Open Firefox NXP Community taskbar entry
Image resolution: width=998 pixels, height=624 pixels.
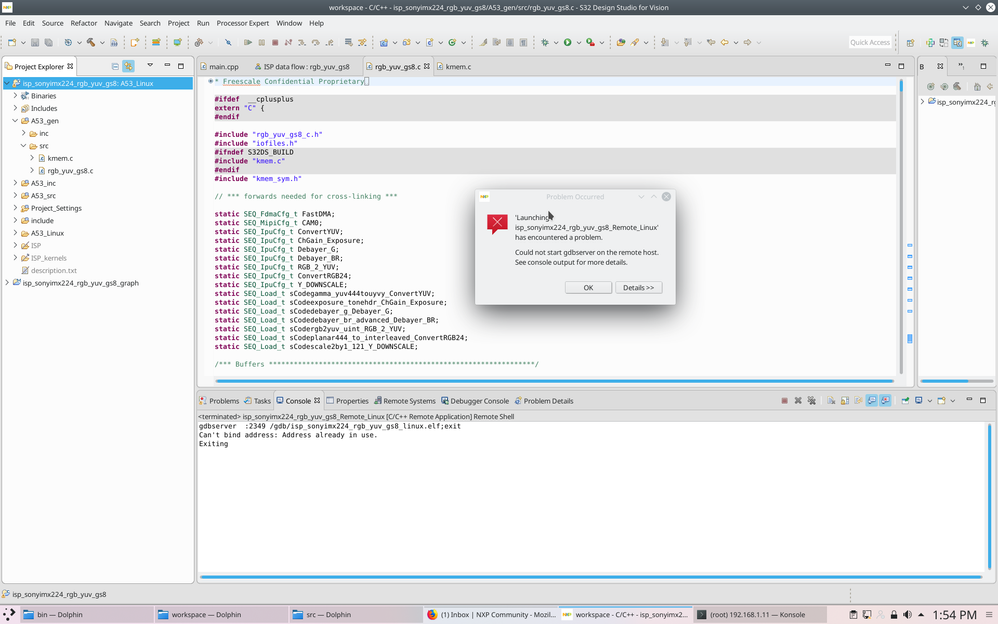pos(491,614)
